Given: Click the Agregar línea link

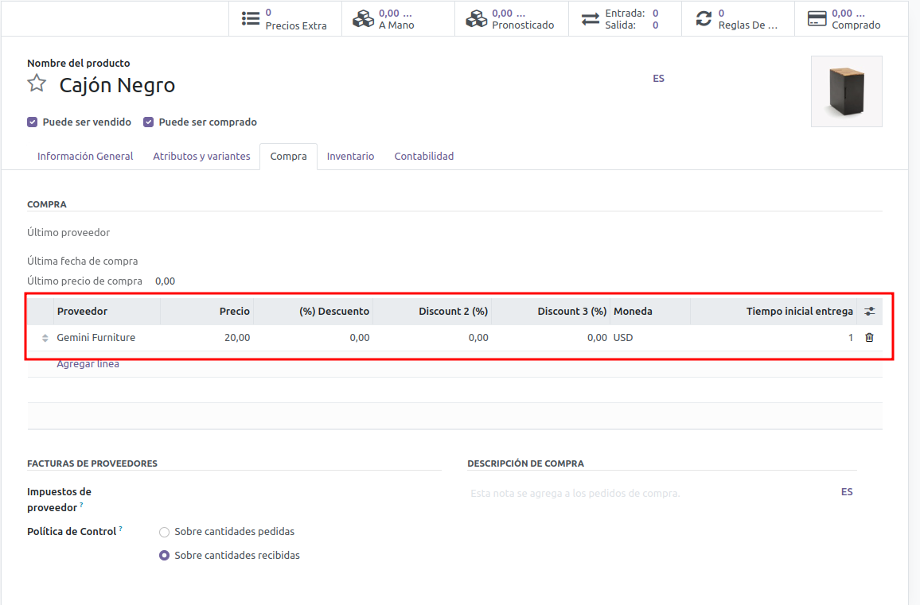Looking at the screenshot, I should (x=88, y=364).
